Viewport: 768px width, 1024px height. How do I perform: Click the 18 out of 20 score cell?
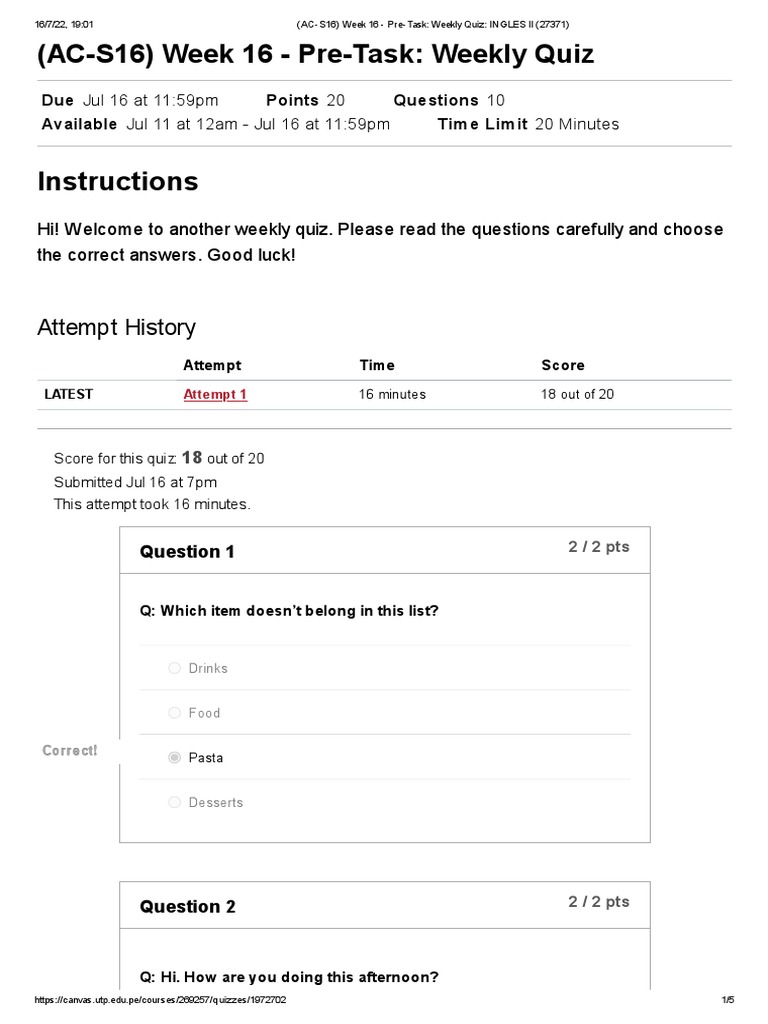pos(577,394)
